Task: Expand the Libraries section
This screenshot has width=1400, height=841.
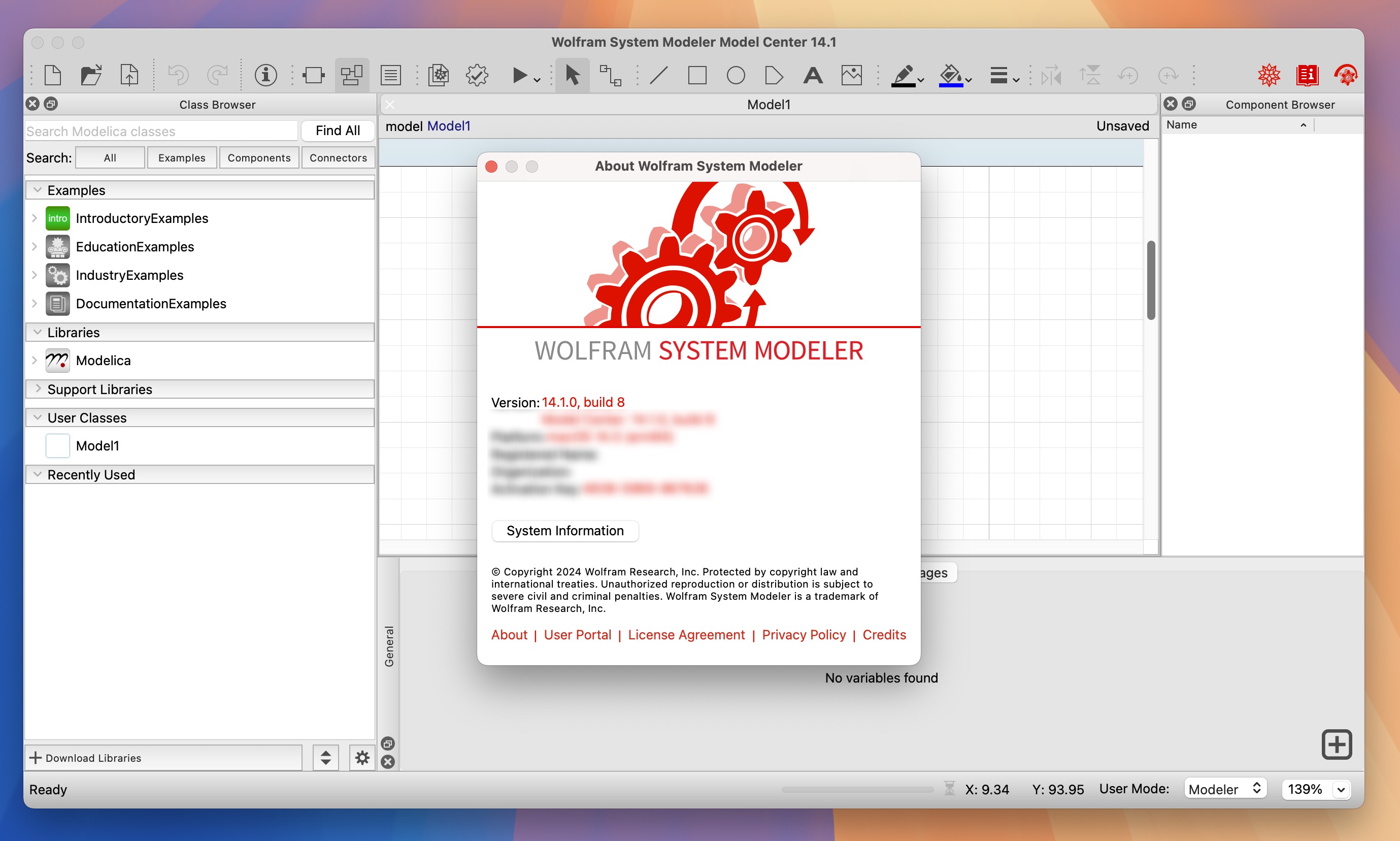Action: (x=35, y=331)
